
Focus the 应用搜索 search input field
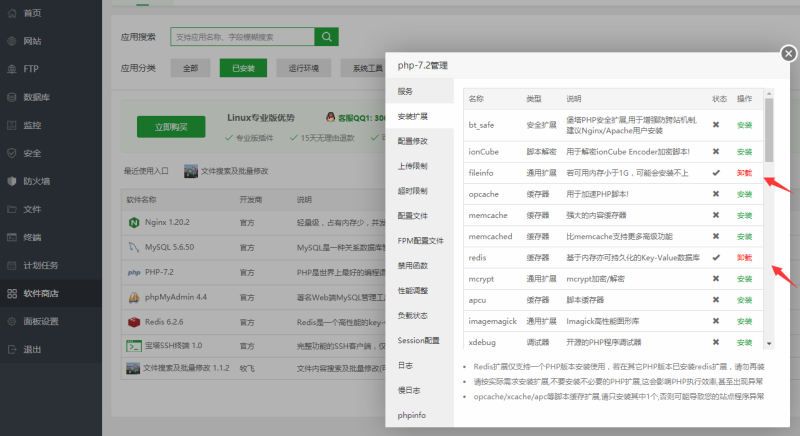point(242,37)
